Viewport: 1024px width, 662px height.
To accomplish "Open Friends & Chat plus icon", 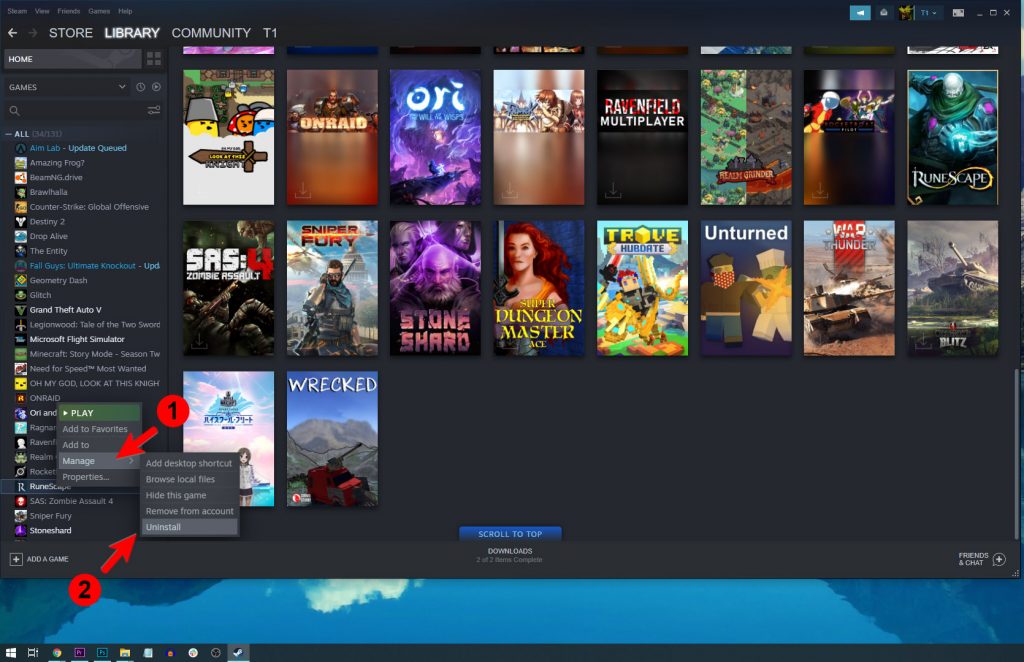I will (x=999, y=559).
